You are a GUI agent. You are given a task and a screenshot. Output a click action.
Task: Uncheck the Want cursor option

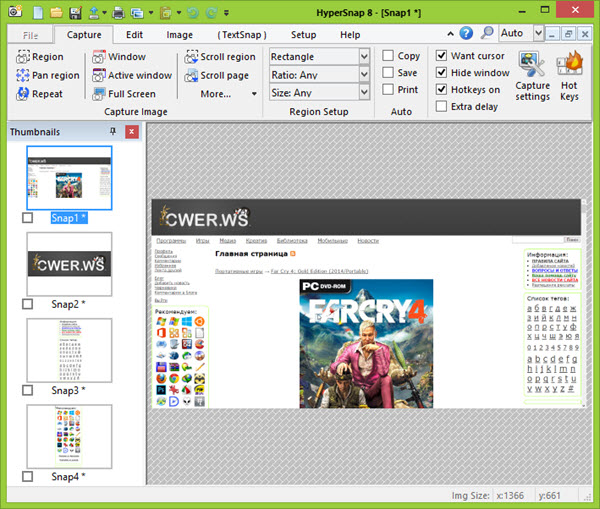(x=441, y=56)
